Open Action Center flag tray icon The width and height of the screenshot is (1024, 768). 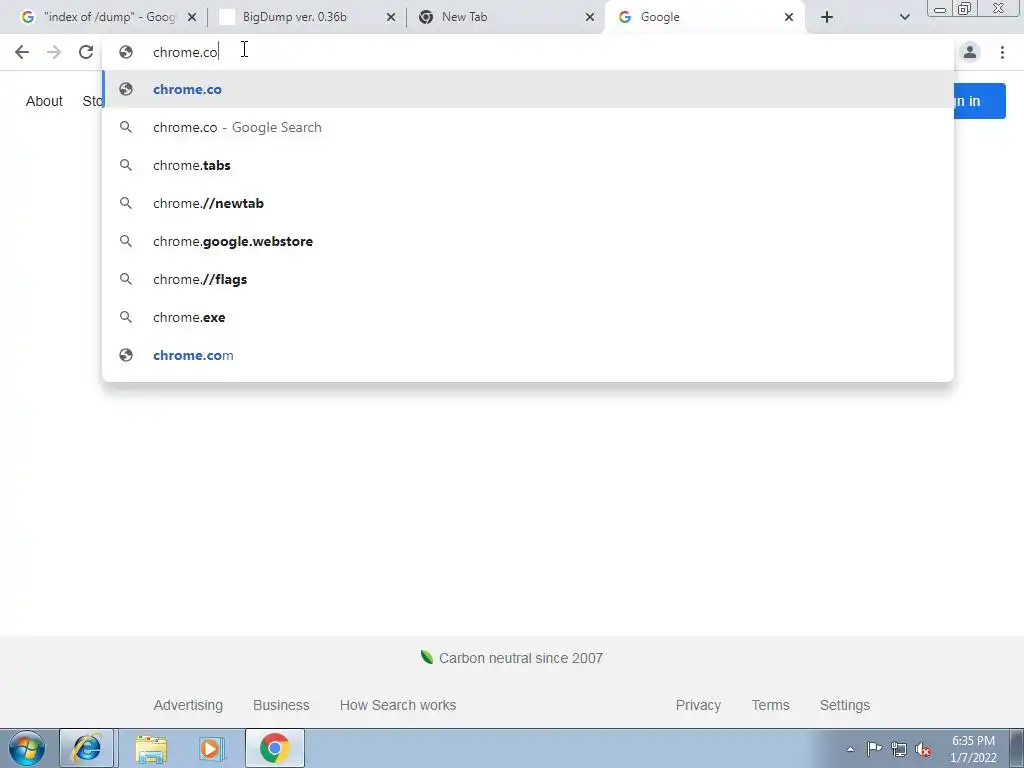click(x=874, y=749)
